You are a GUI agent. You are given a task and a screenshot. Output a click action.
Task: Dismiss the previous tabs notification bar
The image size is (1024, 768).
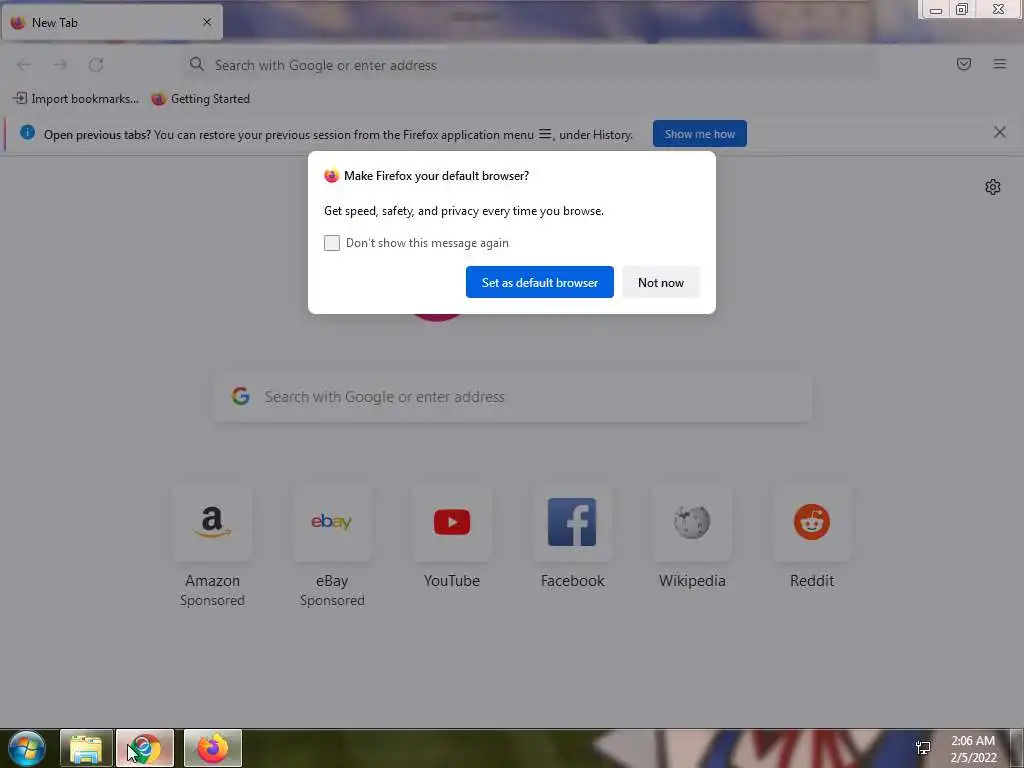click(1000, 133)
